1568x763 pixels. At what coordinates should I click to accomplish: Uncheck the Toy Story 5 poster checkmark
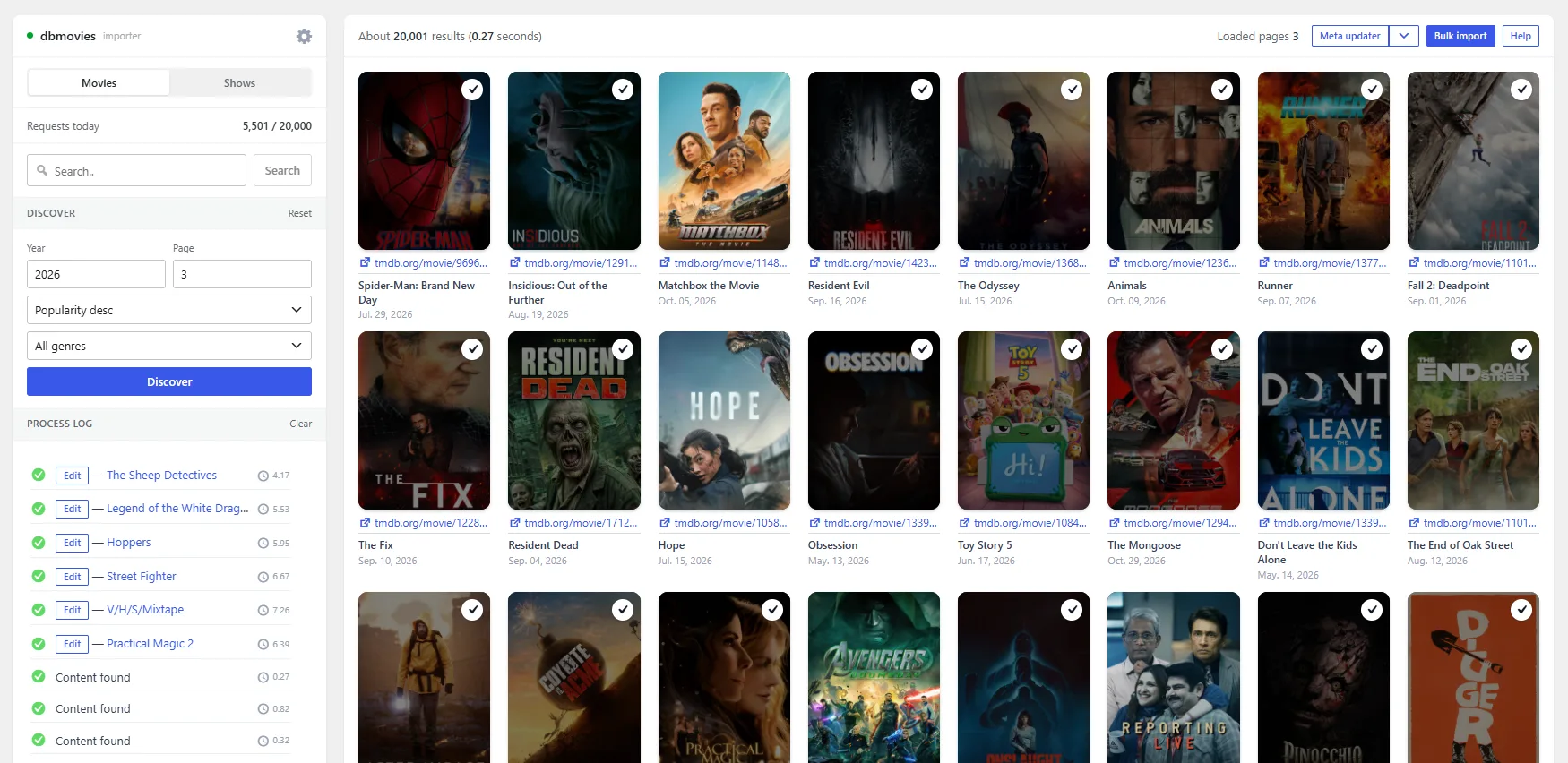pos(1072,349)
